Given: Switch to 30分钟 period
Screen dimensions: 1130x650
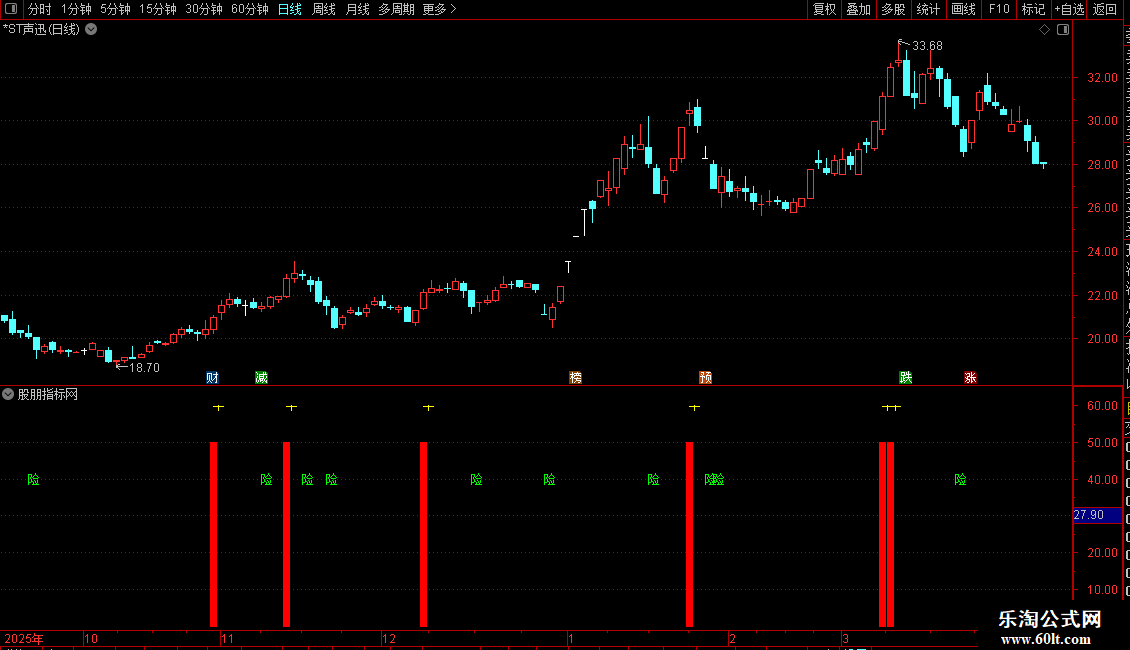Looking at the screenshot, I should 204,9.
